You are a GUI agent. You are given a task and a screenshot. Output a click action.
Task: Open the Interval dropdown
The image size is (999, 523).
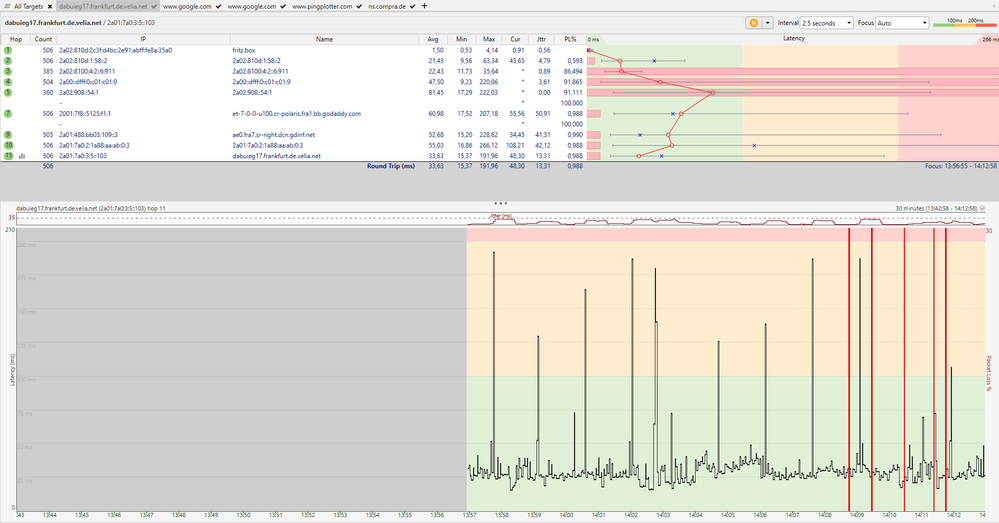827,22
